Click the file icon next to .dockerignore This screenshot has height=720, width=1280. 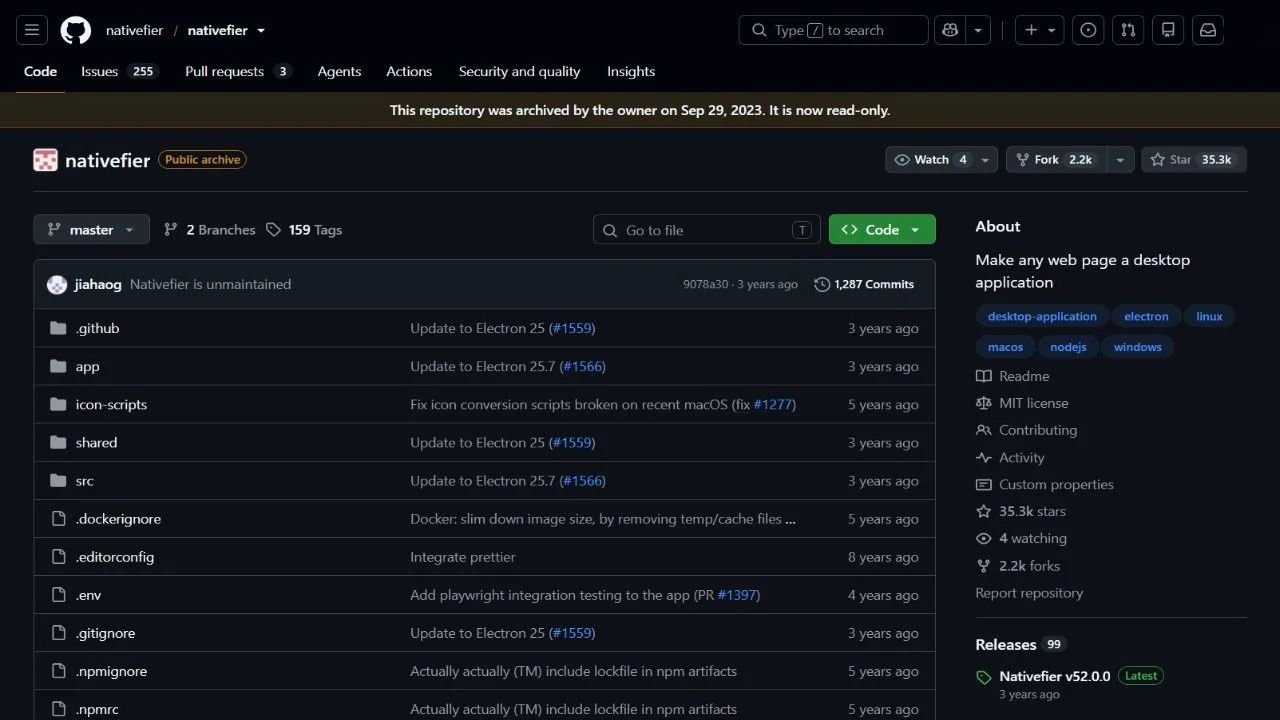(x=58, y=519)
